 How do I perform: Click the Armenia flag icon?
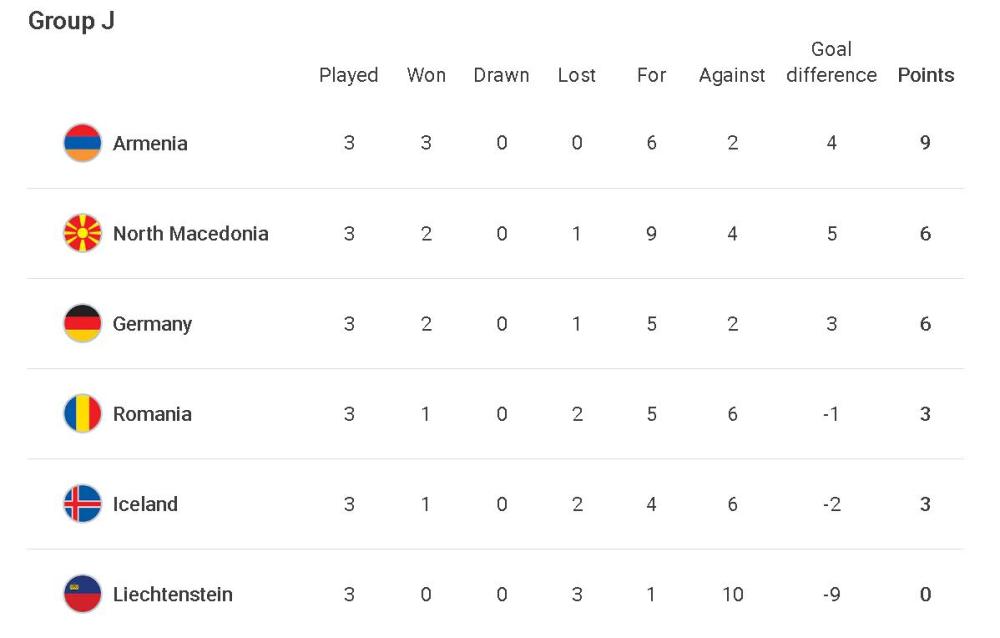(82, 143)
